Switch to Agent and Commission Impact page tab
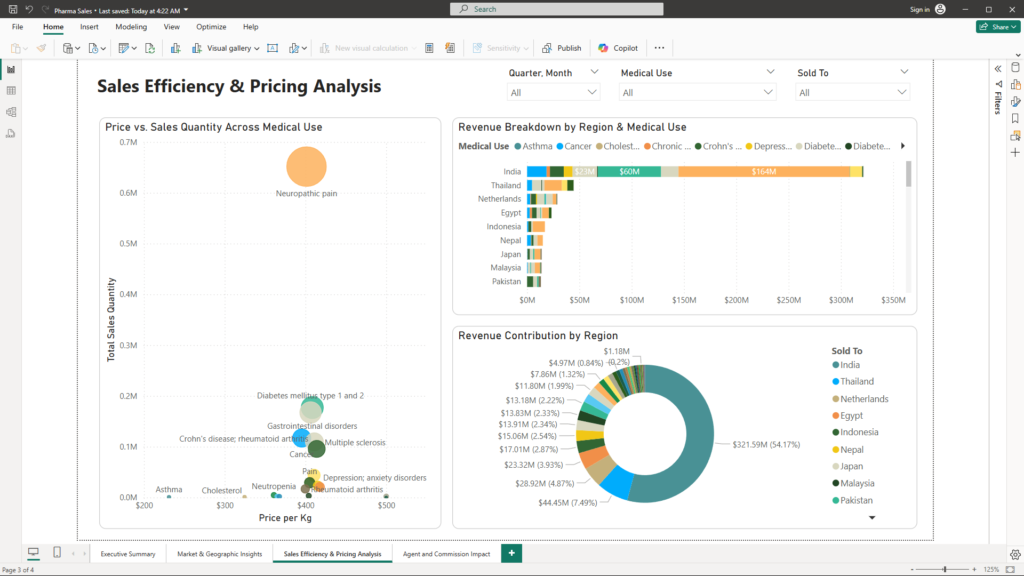The height and width of the screenshot is (576, 1024). 446,554
